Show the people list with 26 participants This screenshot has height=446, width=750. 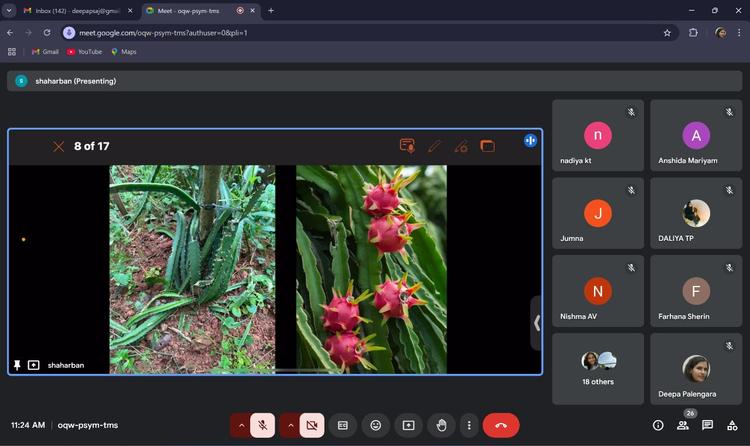tap(683, 425)
